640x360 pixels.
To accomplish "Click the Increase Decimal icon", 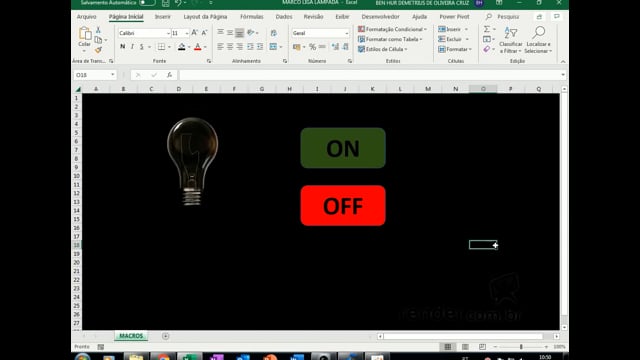I will click(336, 47).
